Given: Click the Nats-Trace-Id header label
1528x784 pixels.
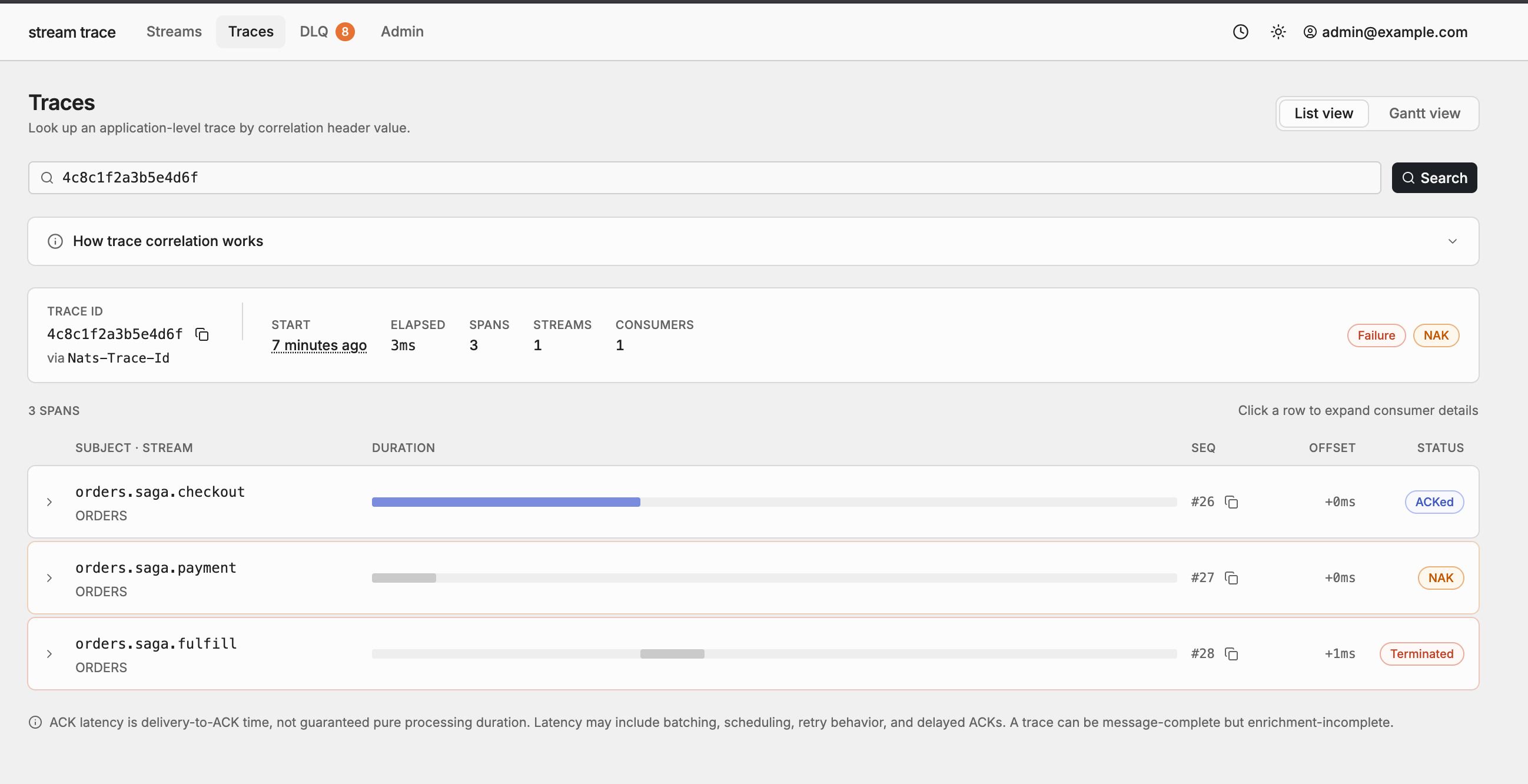Looking at the screenshot, I should pos(119,358).
